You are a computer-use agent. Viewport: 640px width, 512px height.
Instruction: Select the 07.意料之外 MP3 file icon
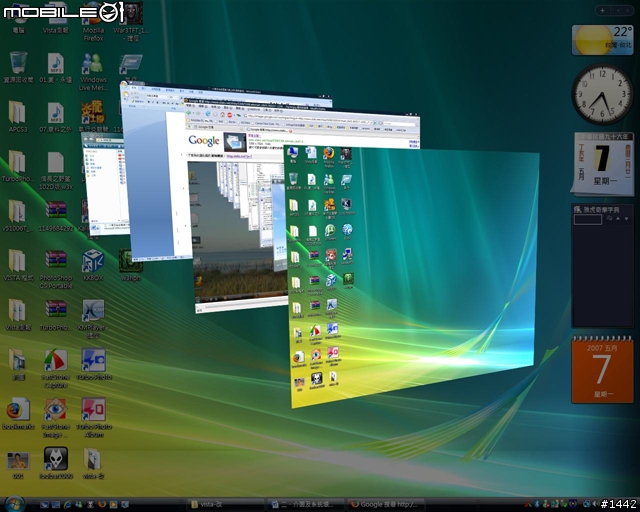pos(56,118)
